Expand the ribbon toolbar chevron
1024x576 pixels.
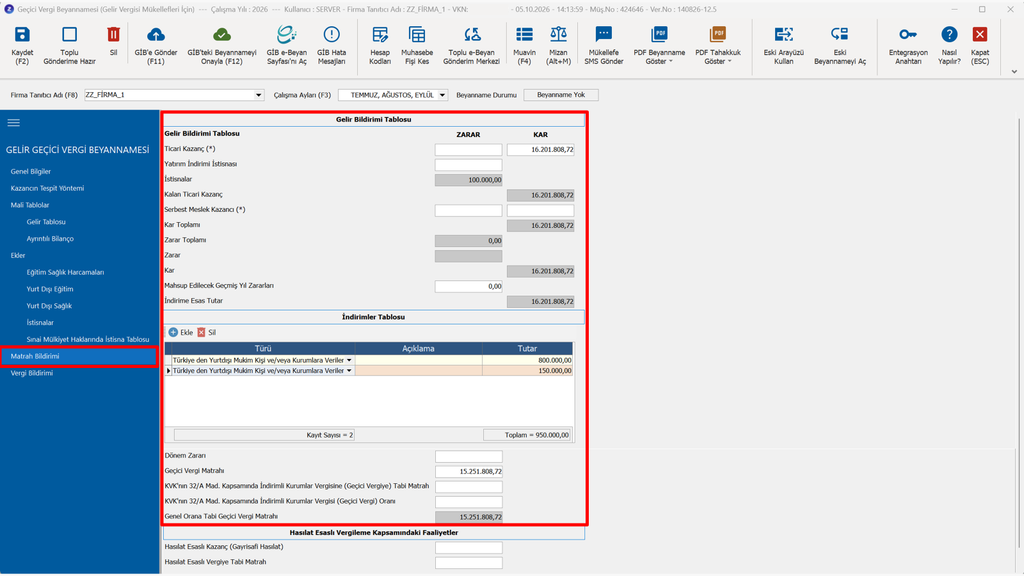[x=1014, y=72]
